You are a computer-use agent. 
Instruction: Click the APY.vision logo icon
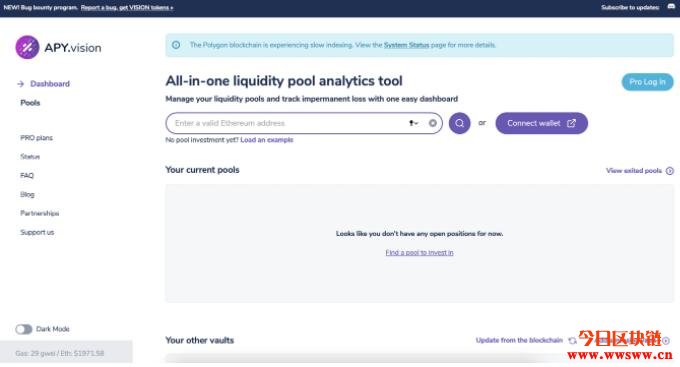pyautogui.click(x=27, y=47)
